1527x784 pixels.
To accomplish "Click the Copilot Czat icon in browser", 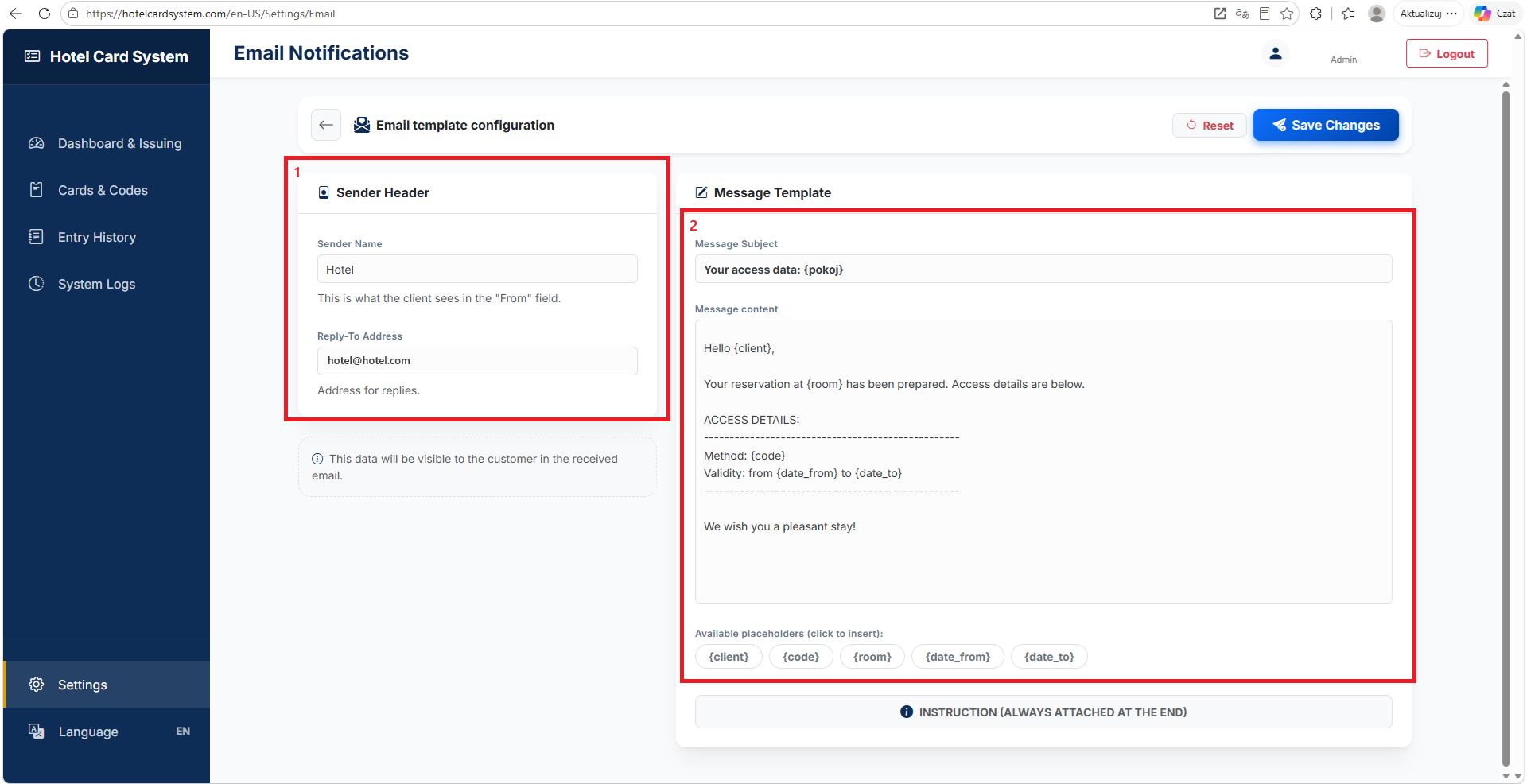I will [1482, 14].
